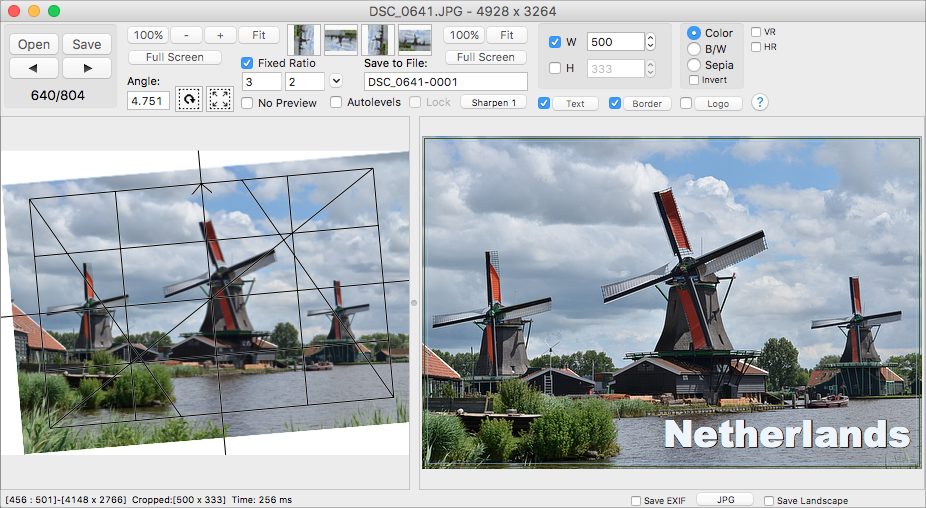Image resolution: width=926 pixels, height=508 pixels.
Task: Enable the checkbox left of Logo
Action: click(x=686, y=103)
